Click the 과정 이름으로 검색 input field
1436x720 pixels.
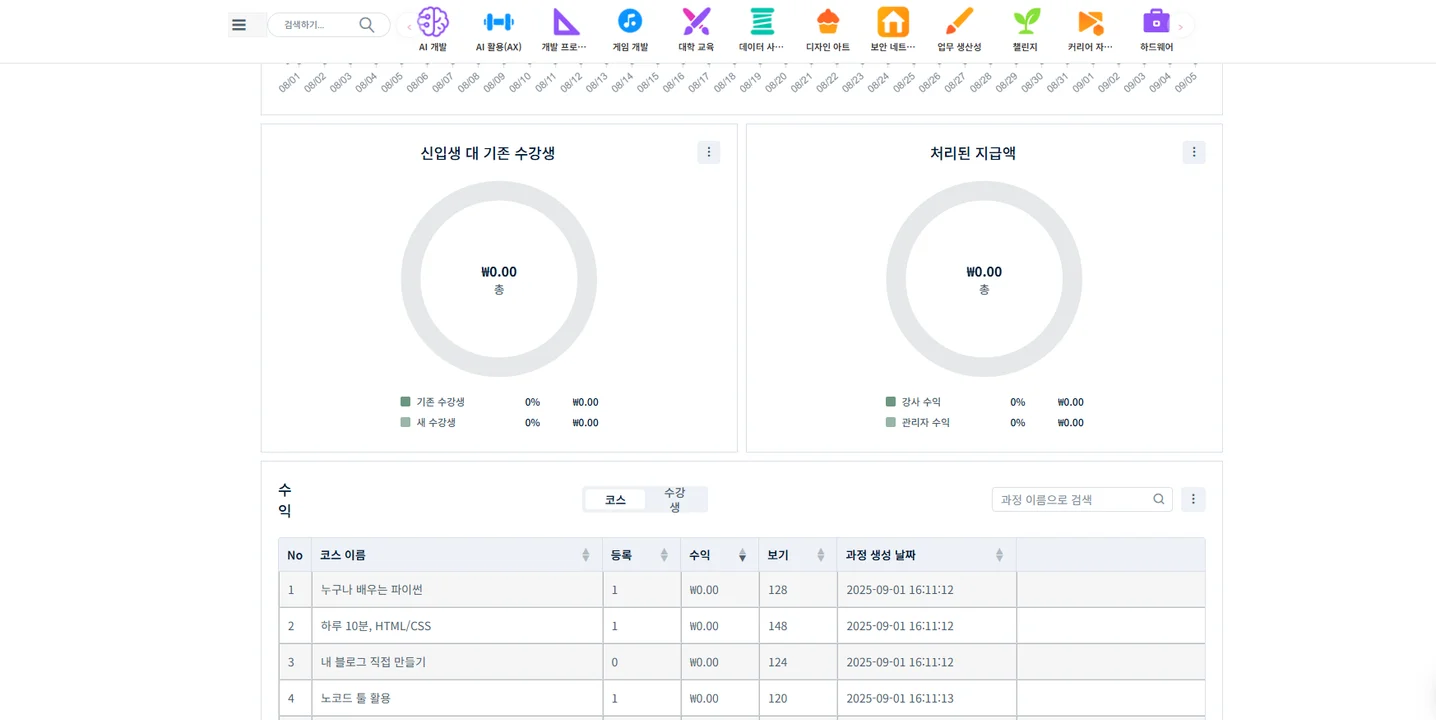tap(1072, 500)
